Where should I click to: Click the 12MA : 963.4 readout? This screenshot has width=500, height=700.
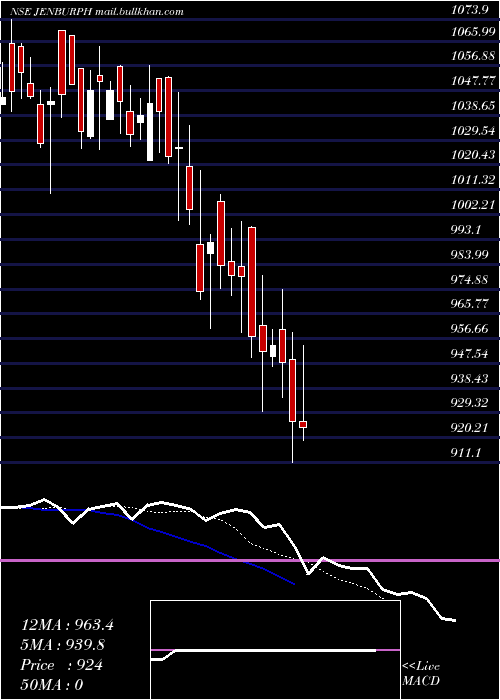pyautogui.click(x=67, y=625)
